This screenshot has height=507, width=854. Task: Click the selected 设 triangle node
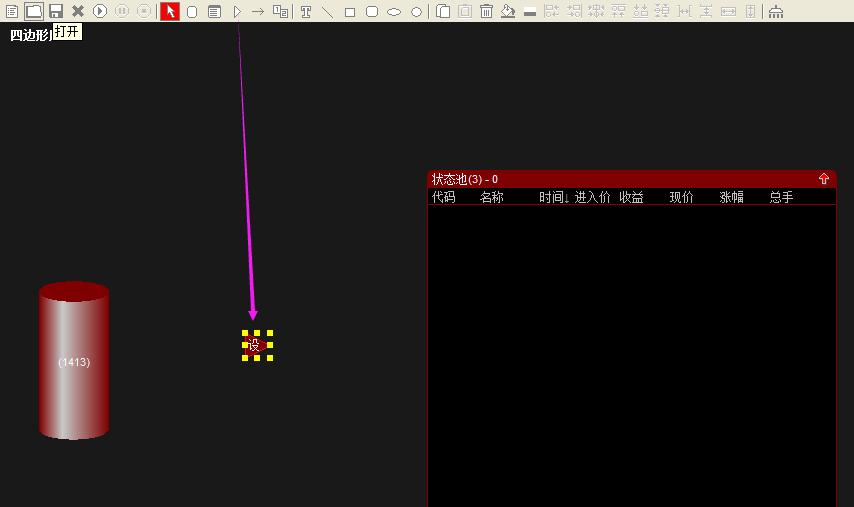tap(257, 345)
